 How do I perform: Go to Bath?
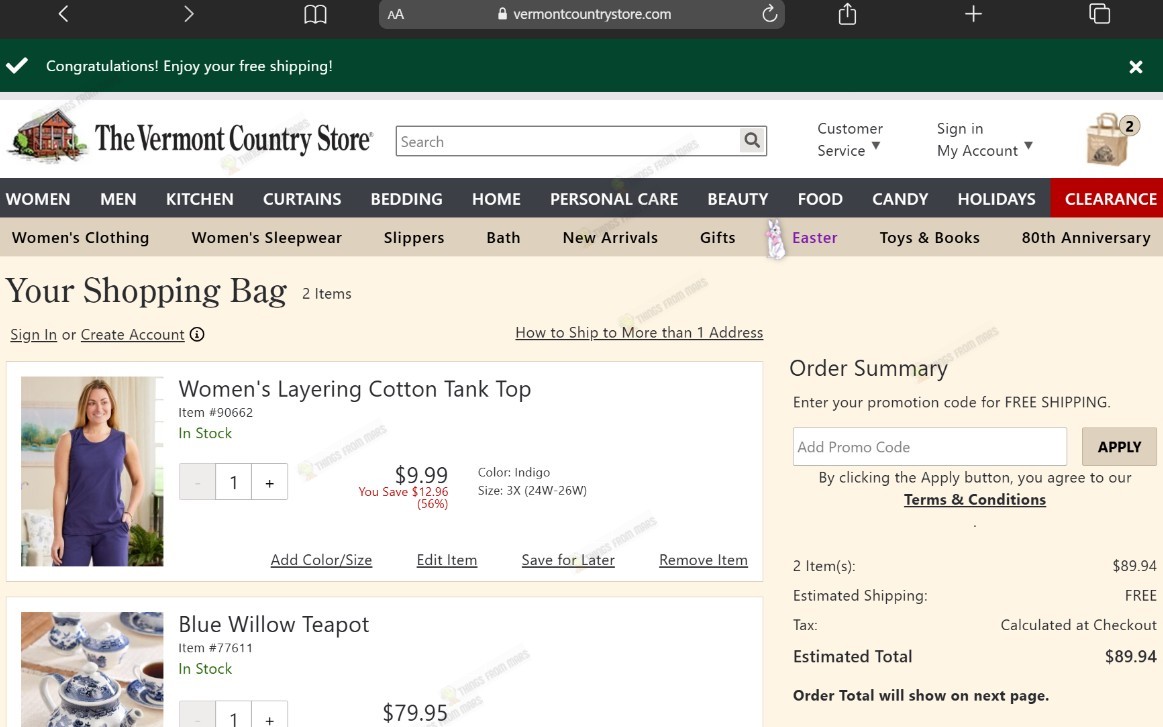503,237
